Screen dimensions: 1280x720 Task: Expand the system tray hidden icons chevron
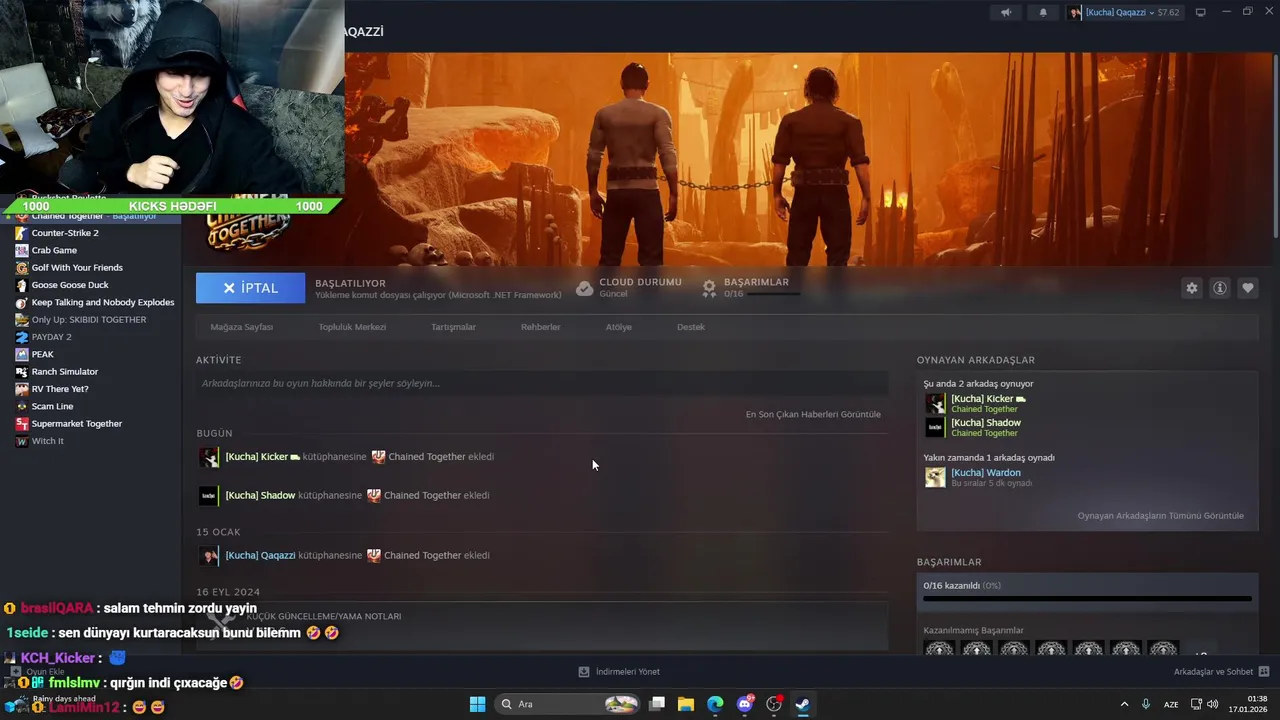[1124, 704]
